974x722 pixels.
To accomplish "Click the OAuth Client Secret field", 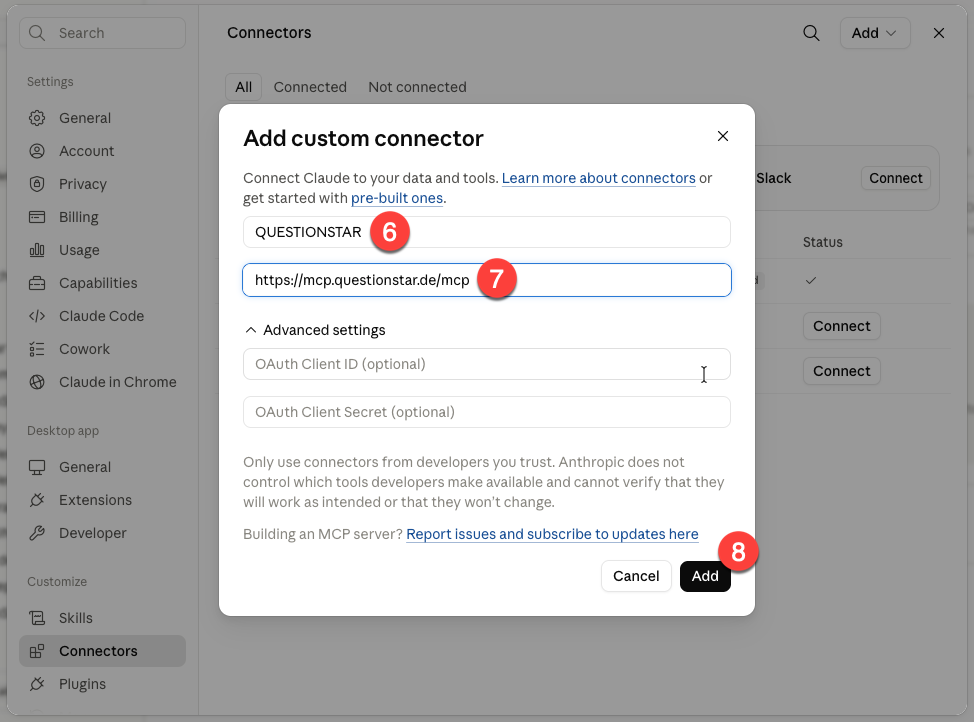I will [487, 412].
